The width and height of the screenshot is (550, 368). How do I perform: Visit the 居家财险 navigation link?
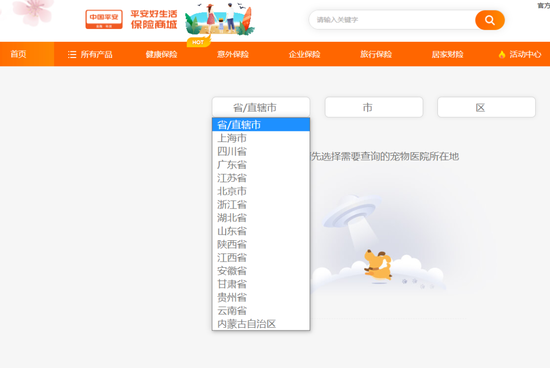point(448,54)
